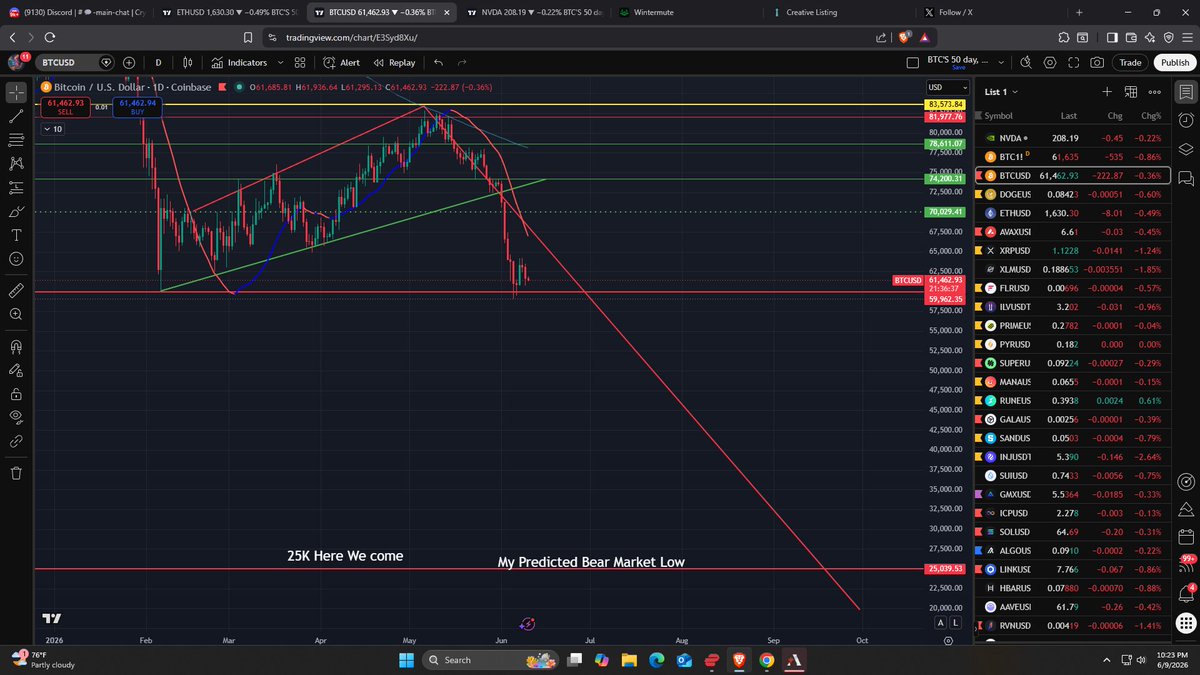Switch to the Discord main-chat tab
The height and width of the screenshot is (675, 1200).
(x=77, y=13)
